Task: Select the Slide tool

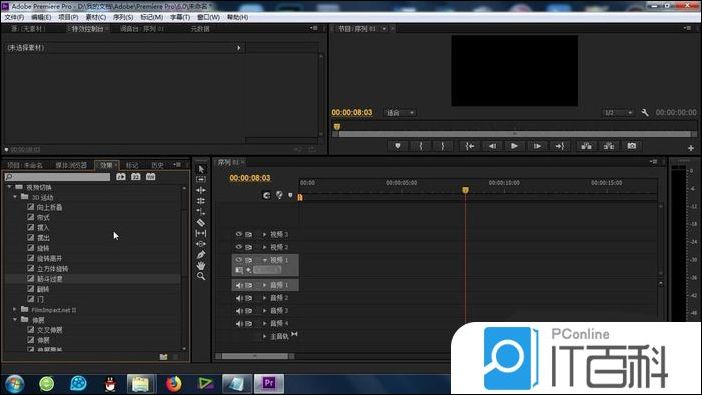Action: point(201,244)
